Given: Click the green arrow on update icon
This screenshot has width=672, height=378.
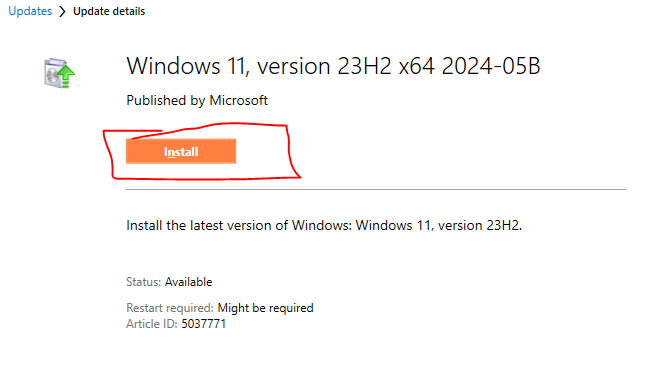Looking at the screenshot, I should 66,74.
